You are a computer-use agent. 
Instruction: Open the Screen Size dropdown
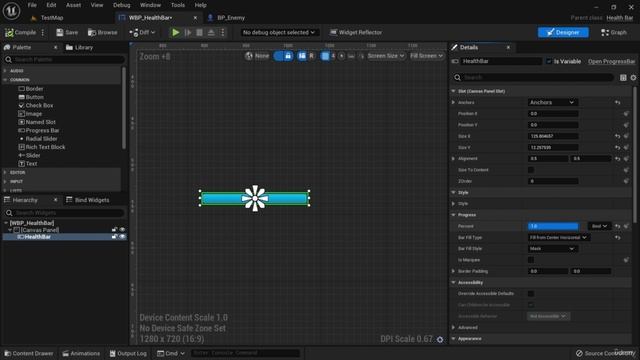(386, 56)
